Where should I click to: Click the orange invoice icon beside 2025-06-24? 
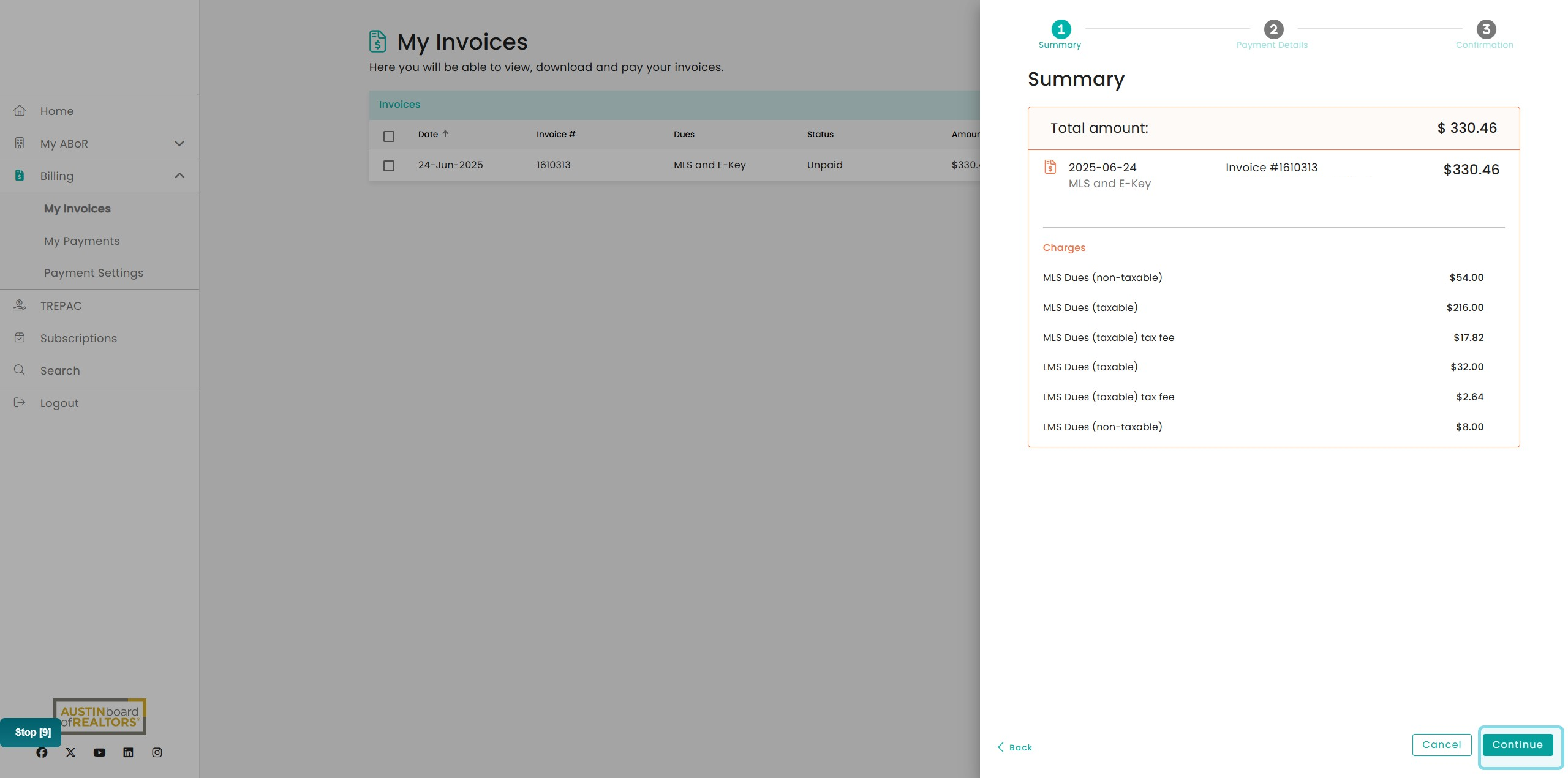click(x=1050, y=166)
